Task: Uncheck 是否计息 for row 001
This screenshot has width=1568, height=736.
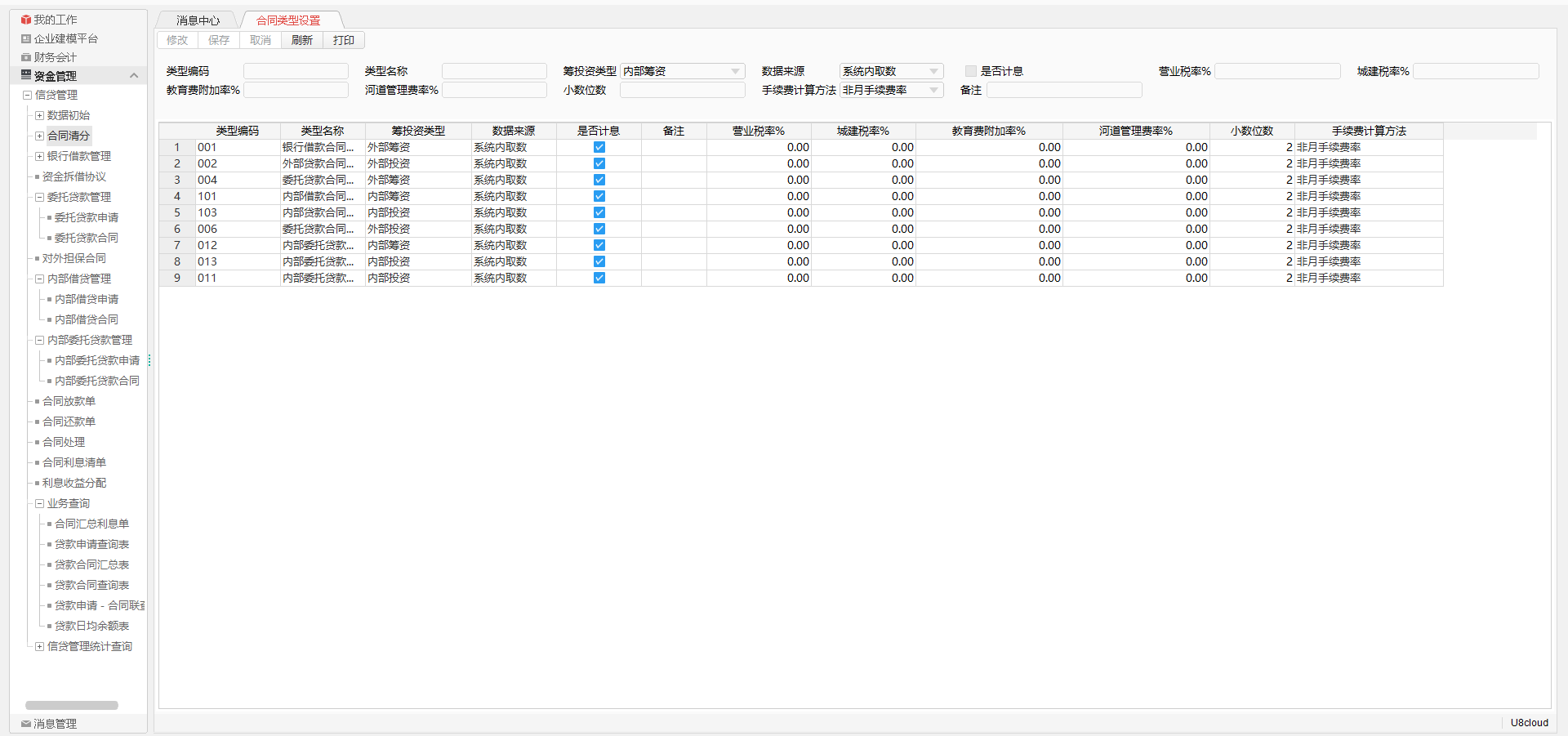Action: coord(599,147)
